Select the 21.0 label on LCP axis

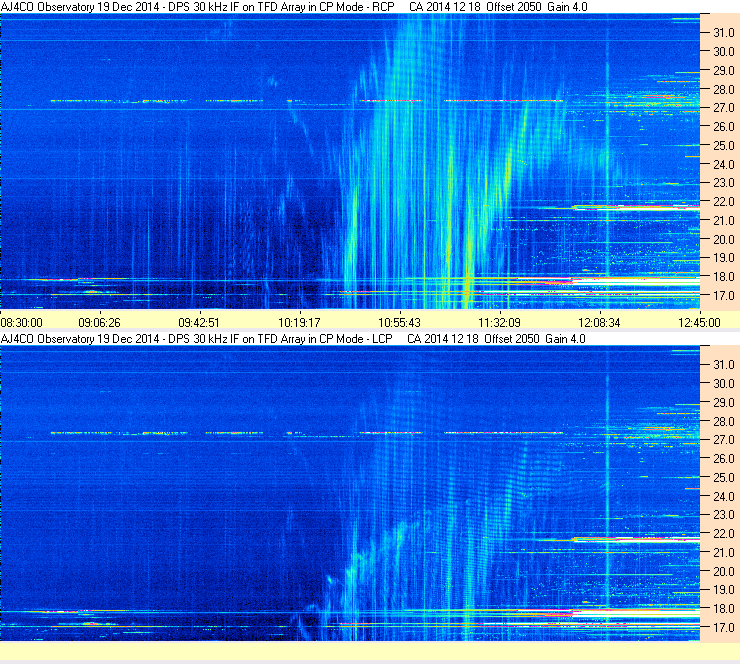pyautogui.click(x=724, y=552)
